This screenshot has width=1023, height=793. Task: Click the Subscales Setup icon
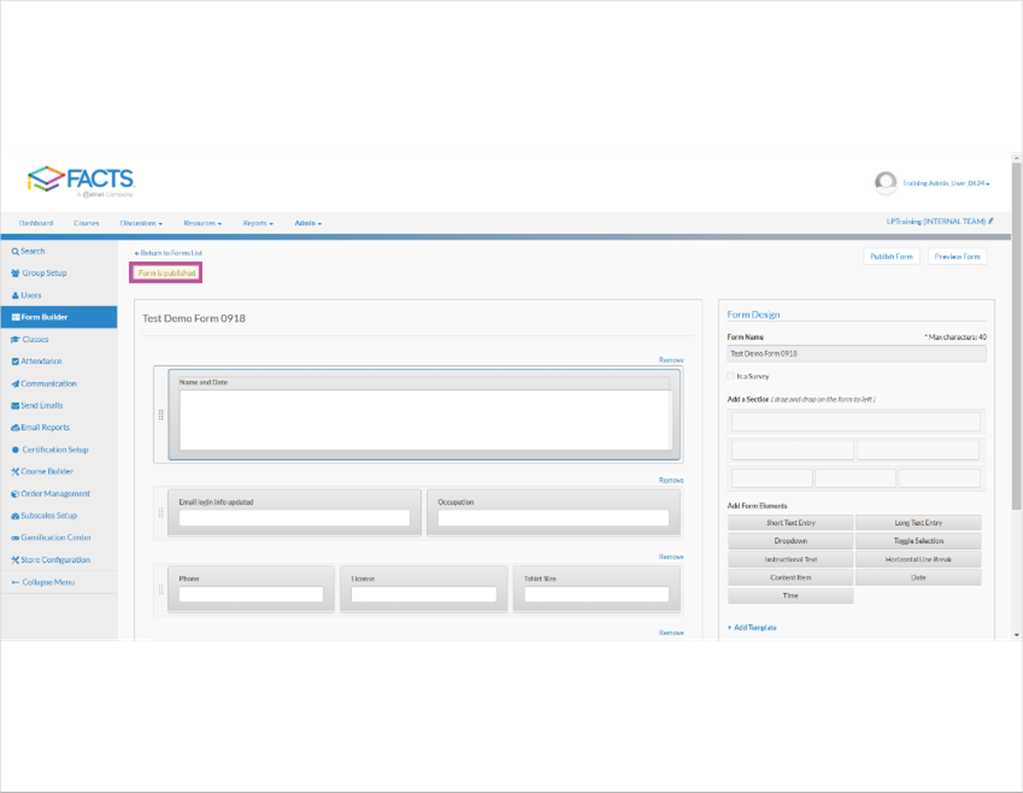pos(15,516)
